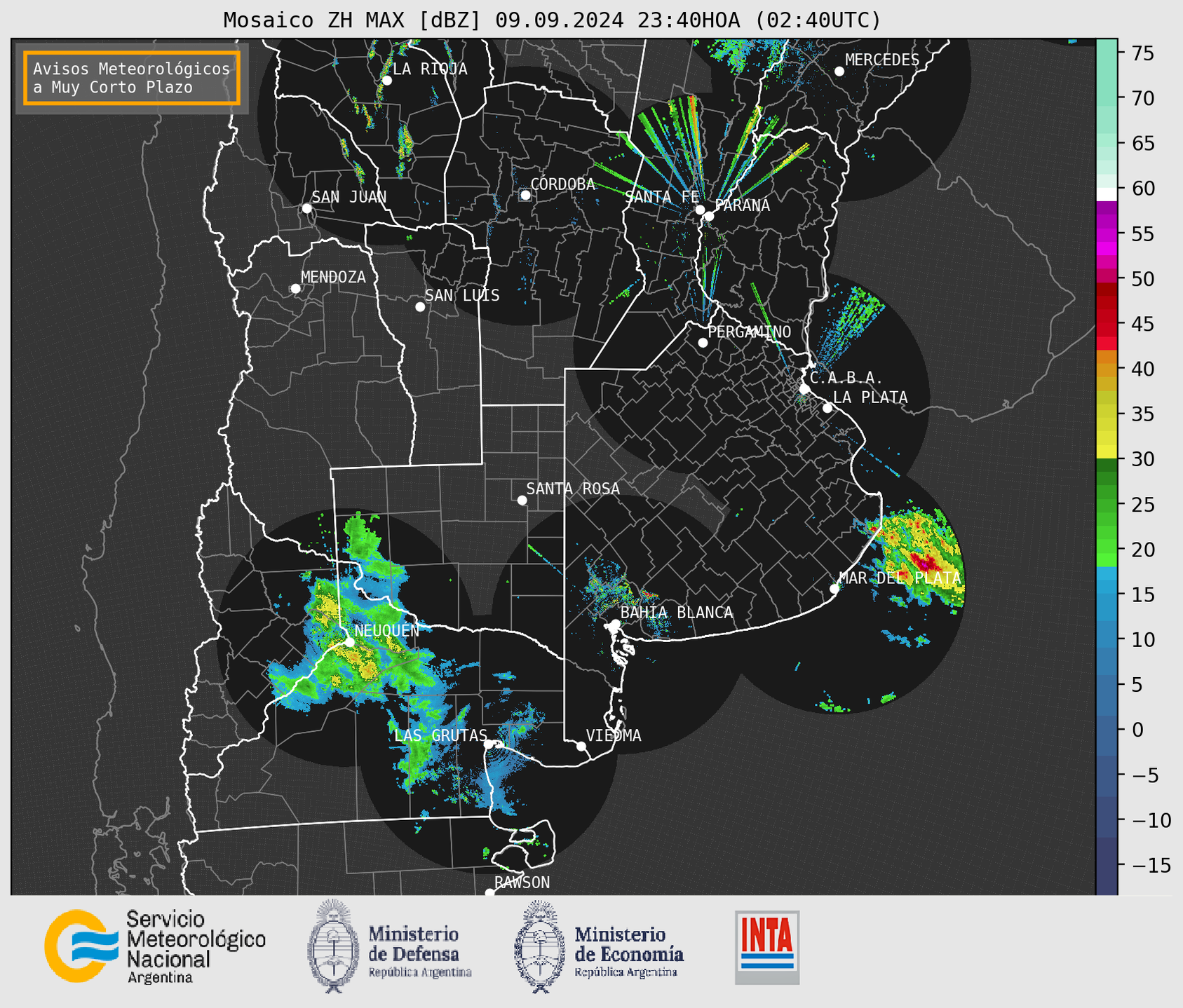Click the Viedma city marker dot
Viewport: 1183px width, 1008px height.
click(x=581, y=746)
